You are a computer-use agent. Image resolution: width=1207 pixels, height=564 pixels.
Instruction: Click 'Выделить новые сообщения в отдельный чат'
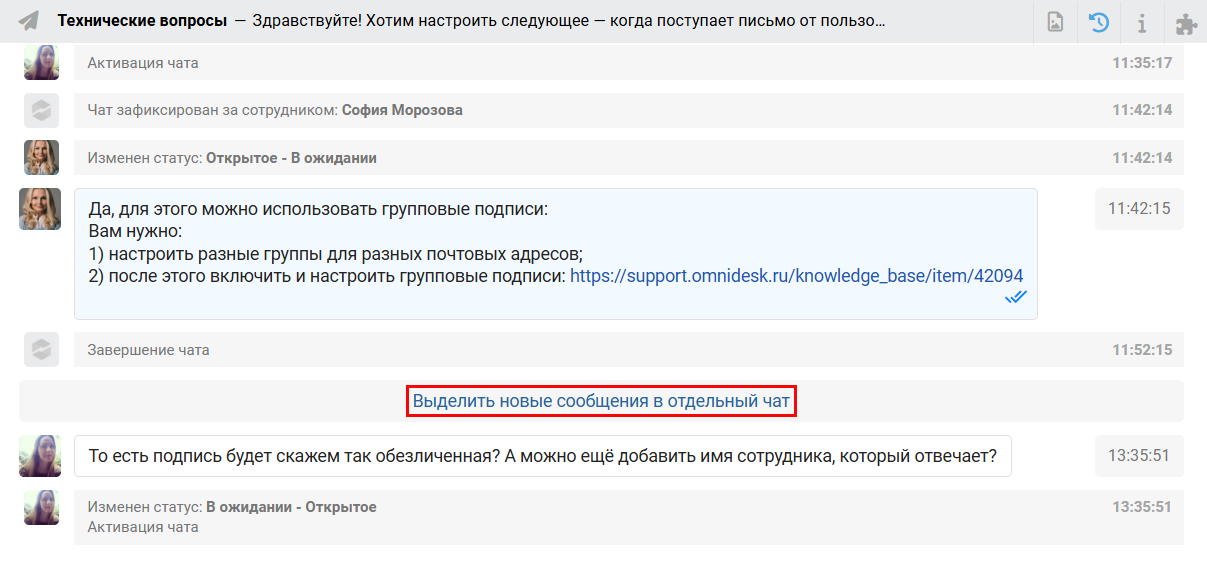tap(601, 401)
